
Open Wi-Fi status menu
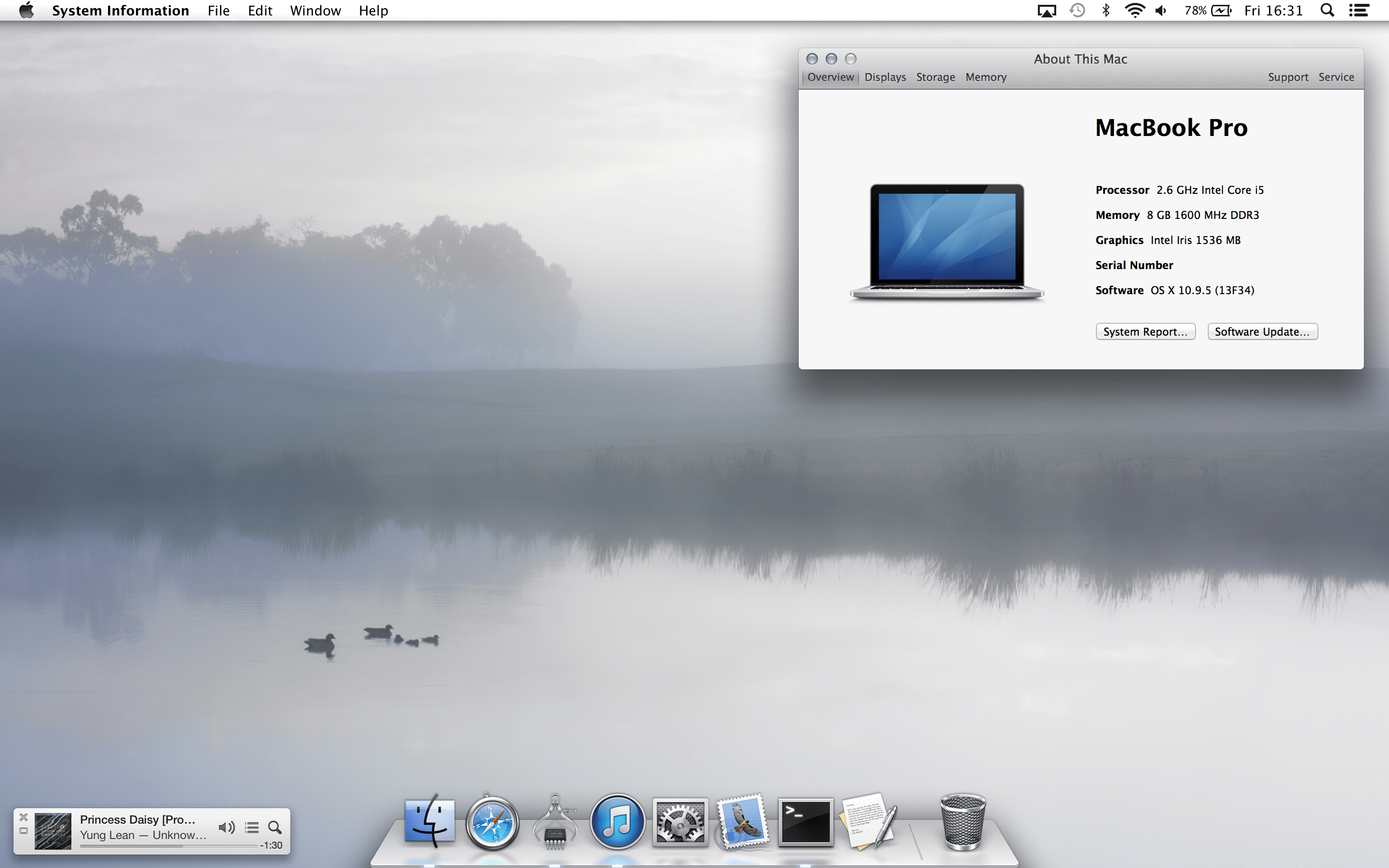(1134, 11)
